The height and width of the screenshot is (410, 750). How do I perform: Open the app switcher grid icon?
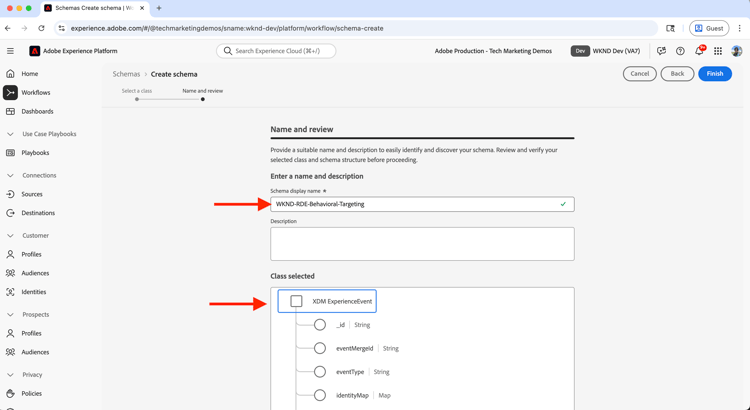718,51
